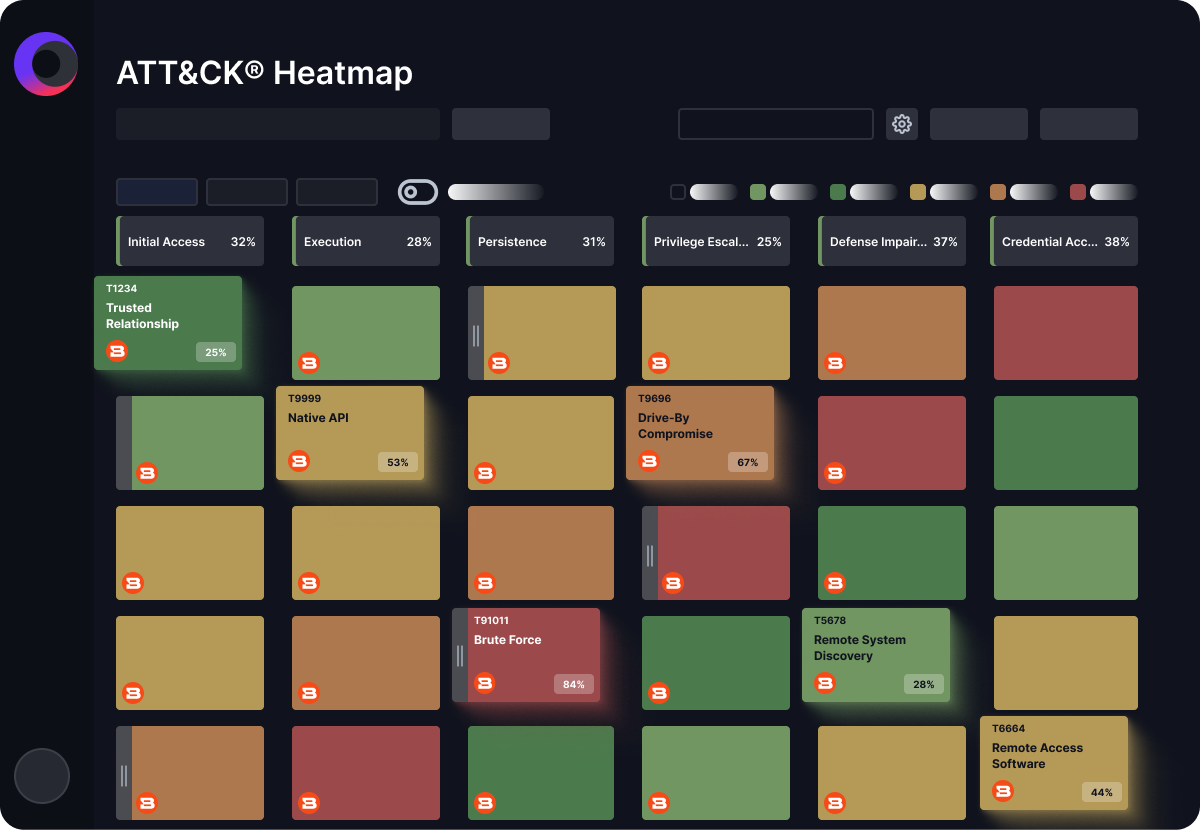1200x830 pixels.
Task: Click the purple ring app logo
Action: (46, 64)
